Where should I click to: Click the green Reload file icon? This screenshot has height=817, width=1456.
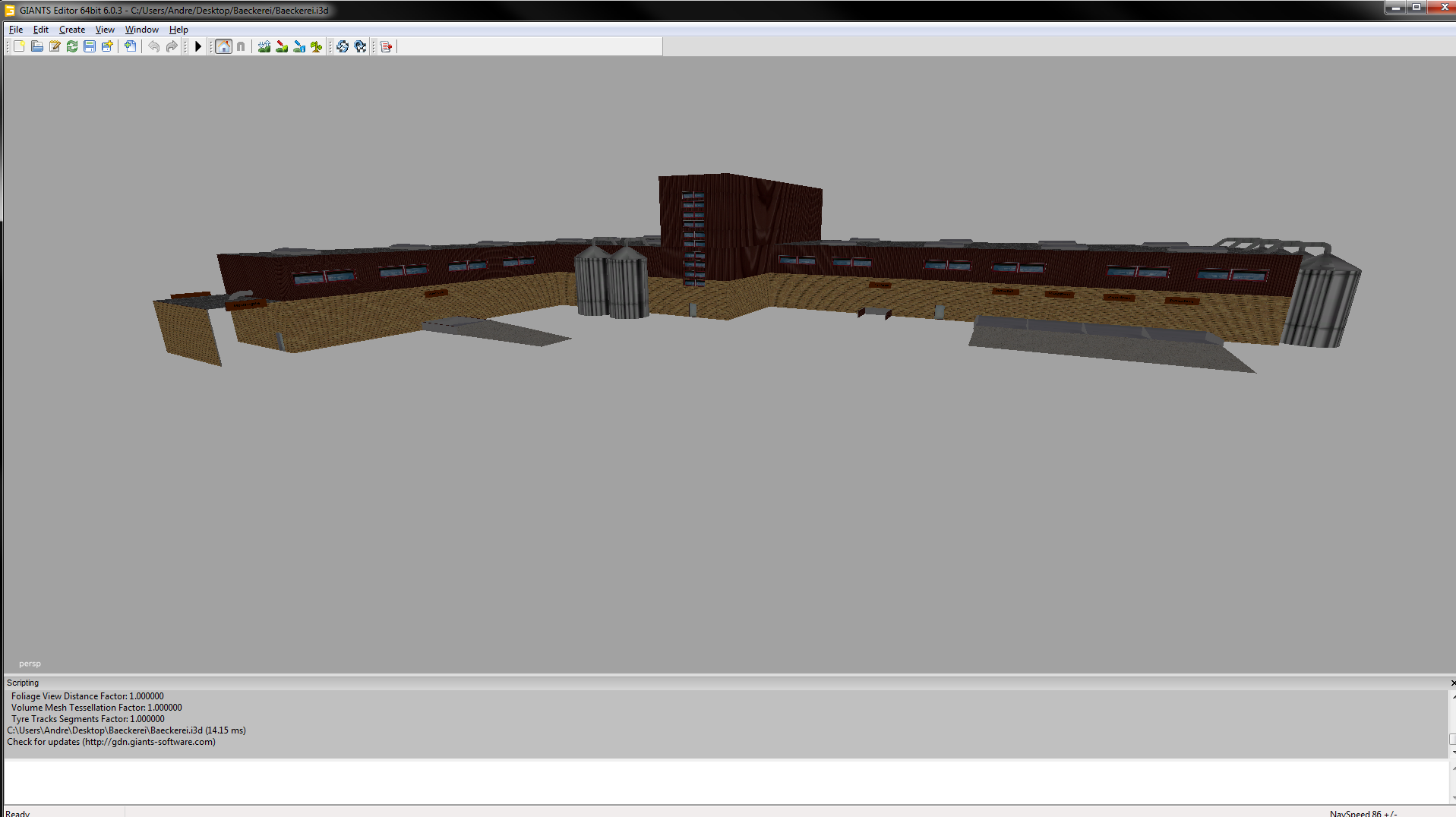pyautogui.click(x=72, y=46)
